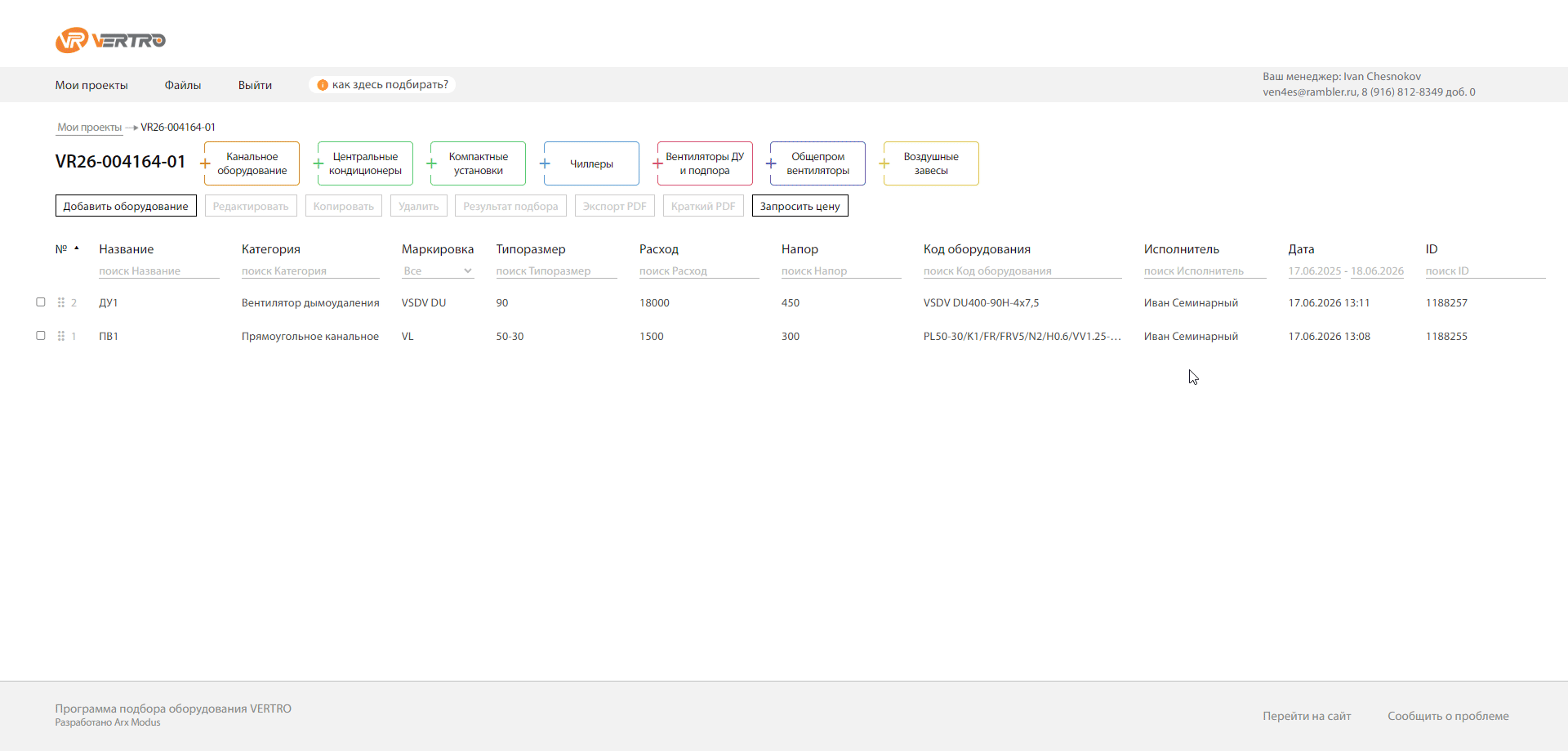Select the checkbox for row ДУ1
Image resolution: width=1568 pixels, height=751 pixels.
(x=41, y=302)
